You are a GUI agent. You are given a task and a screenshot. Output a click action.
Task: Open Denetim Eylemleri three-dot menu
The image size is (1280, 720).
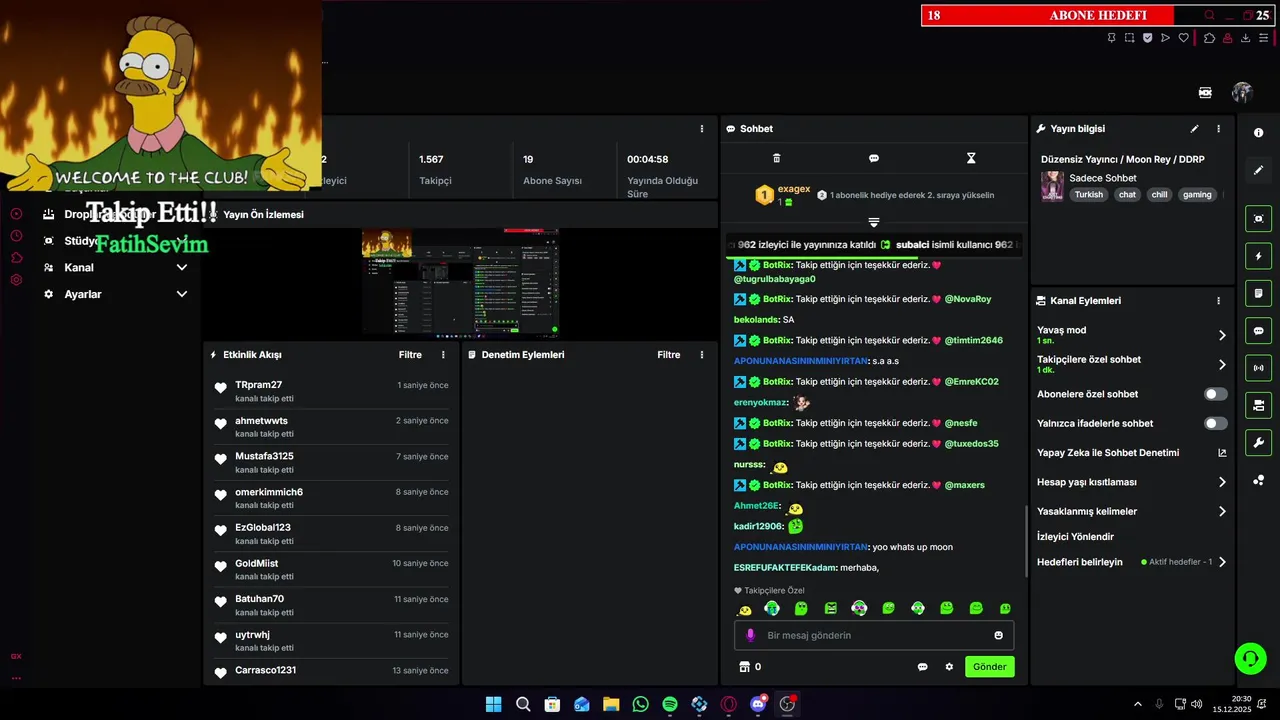point(701,355)
